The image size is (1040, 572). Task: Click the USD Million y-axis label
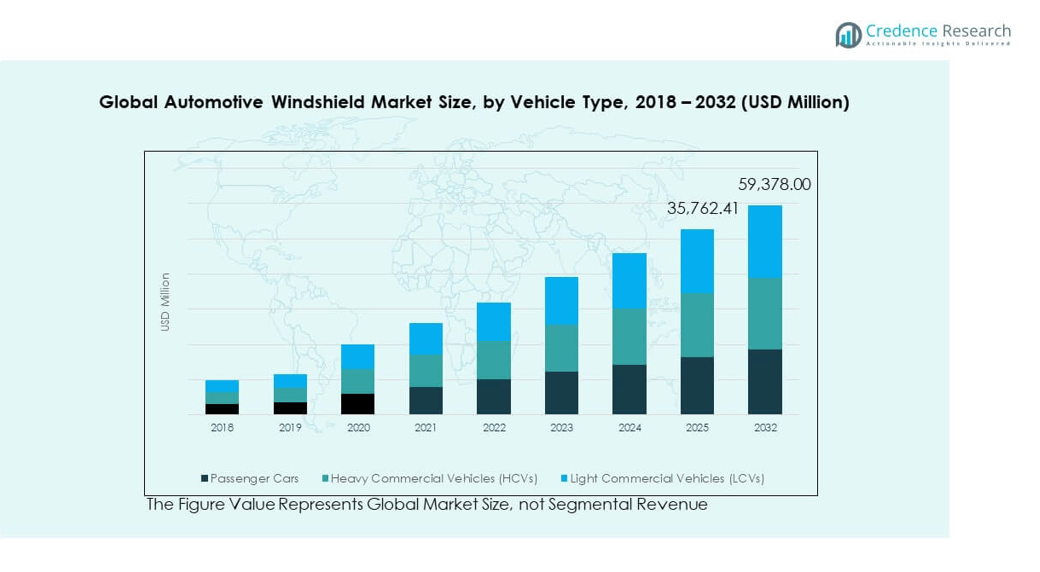166,302
